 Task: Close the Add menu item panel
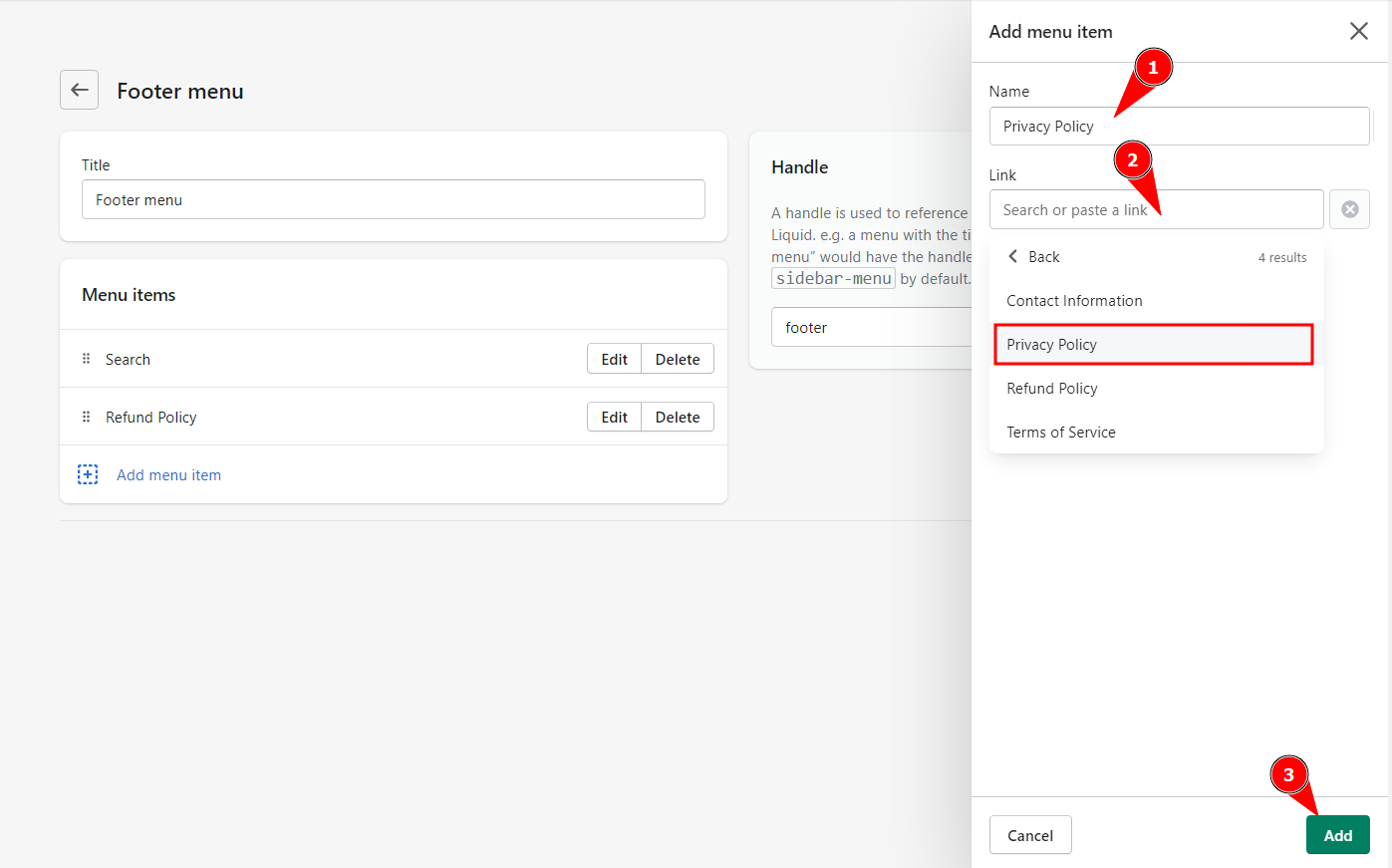tap(1358, 31)
